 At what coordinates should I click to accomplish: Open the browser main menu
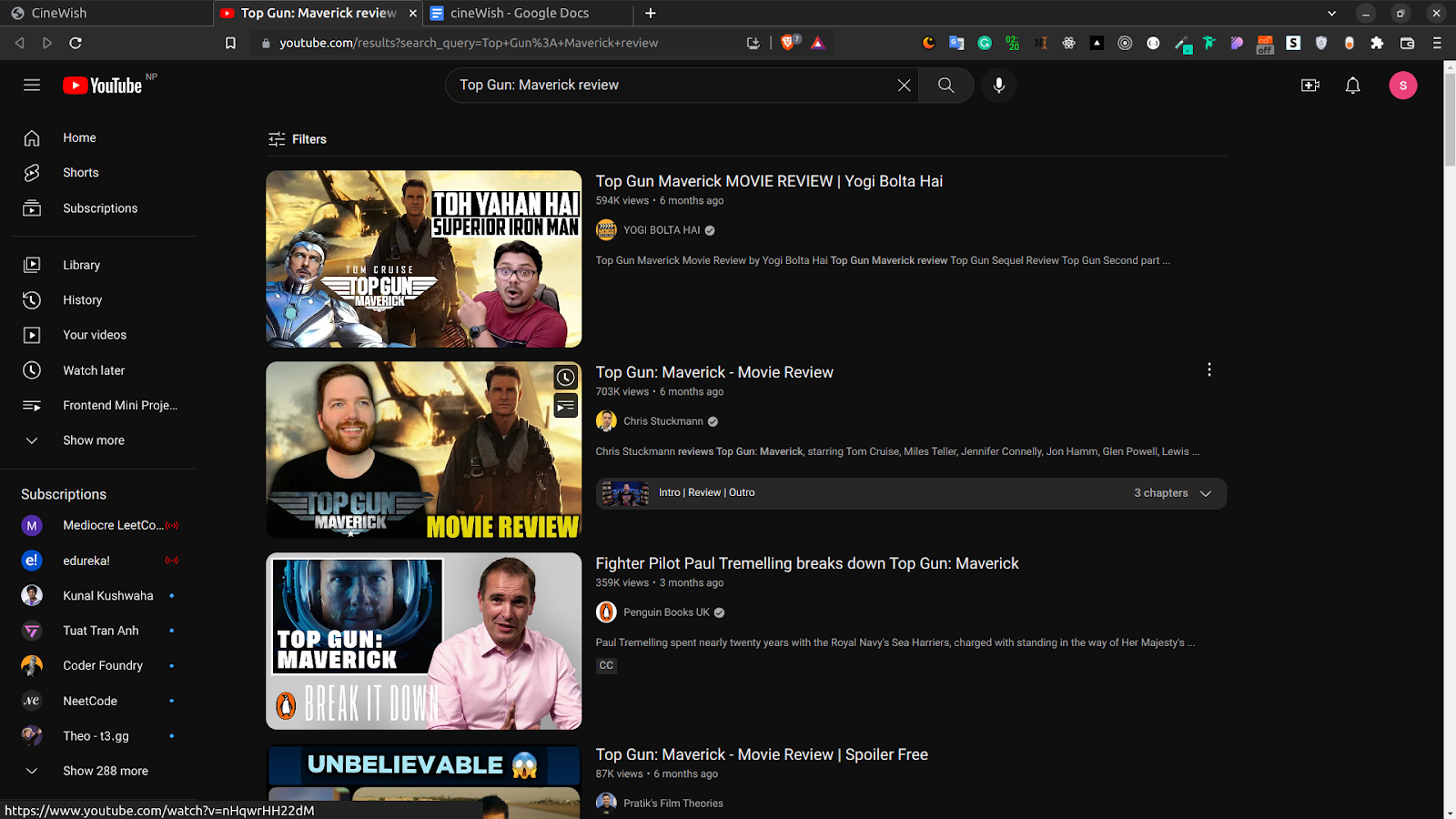pyautogui.click(x=1437, y=43)
